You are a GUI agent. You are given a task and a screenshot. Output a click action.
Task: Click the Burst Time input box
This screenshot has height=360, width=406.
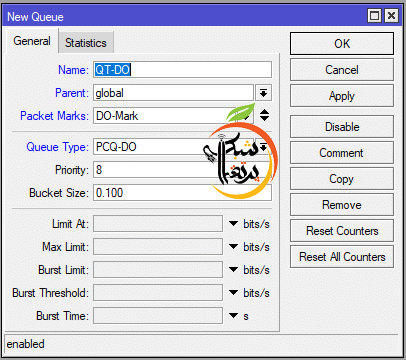[158, 316]
